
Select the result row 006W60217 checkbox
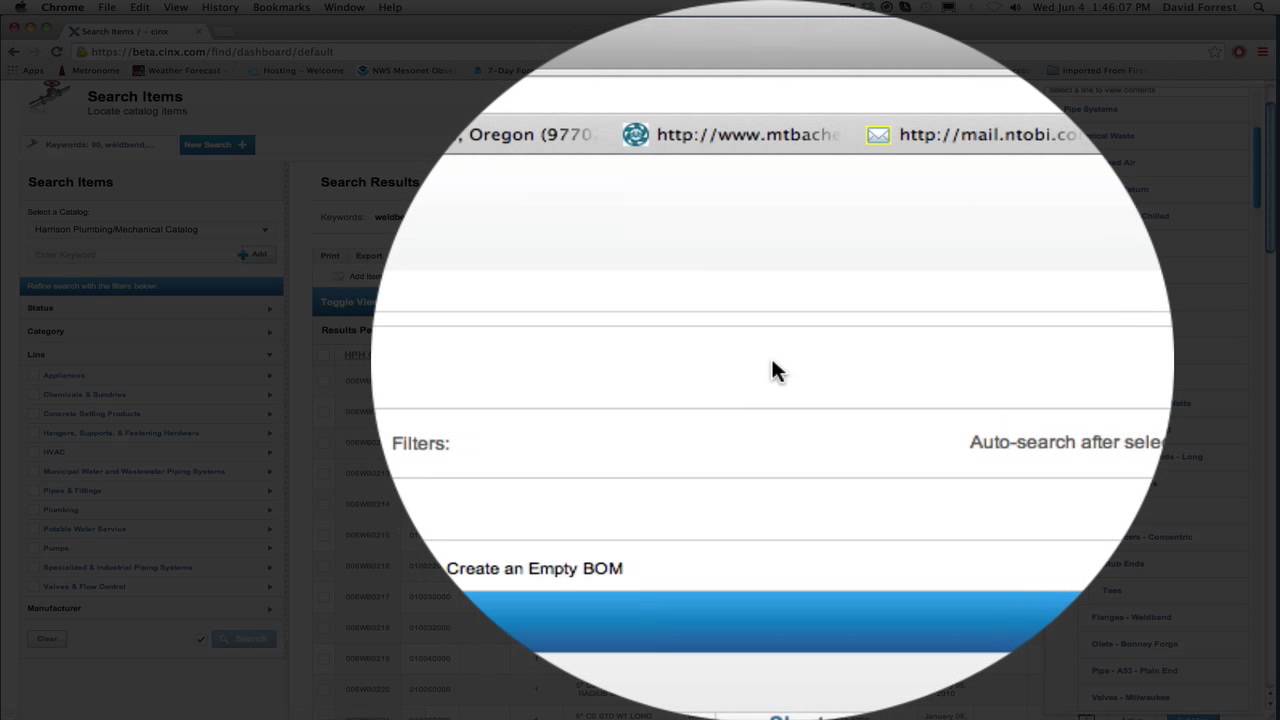pos(323,596)
